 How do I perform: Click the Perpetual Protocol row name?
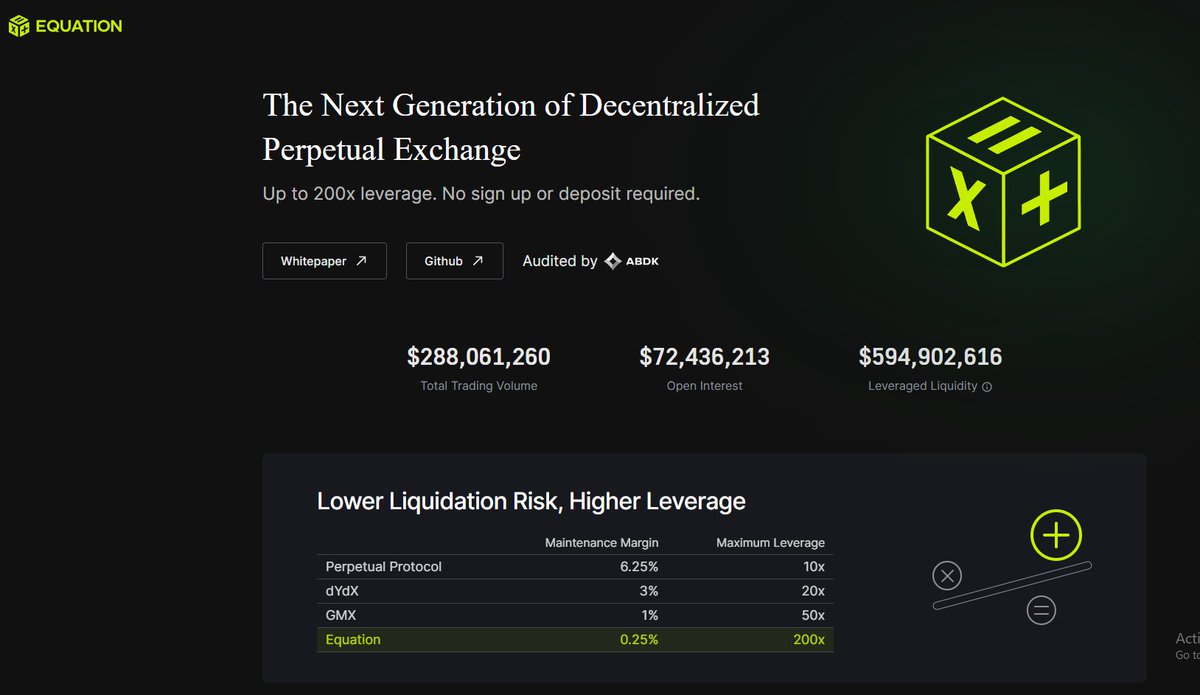pyautogui.click(x=384, y=567)
